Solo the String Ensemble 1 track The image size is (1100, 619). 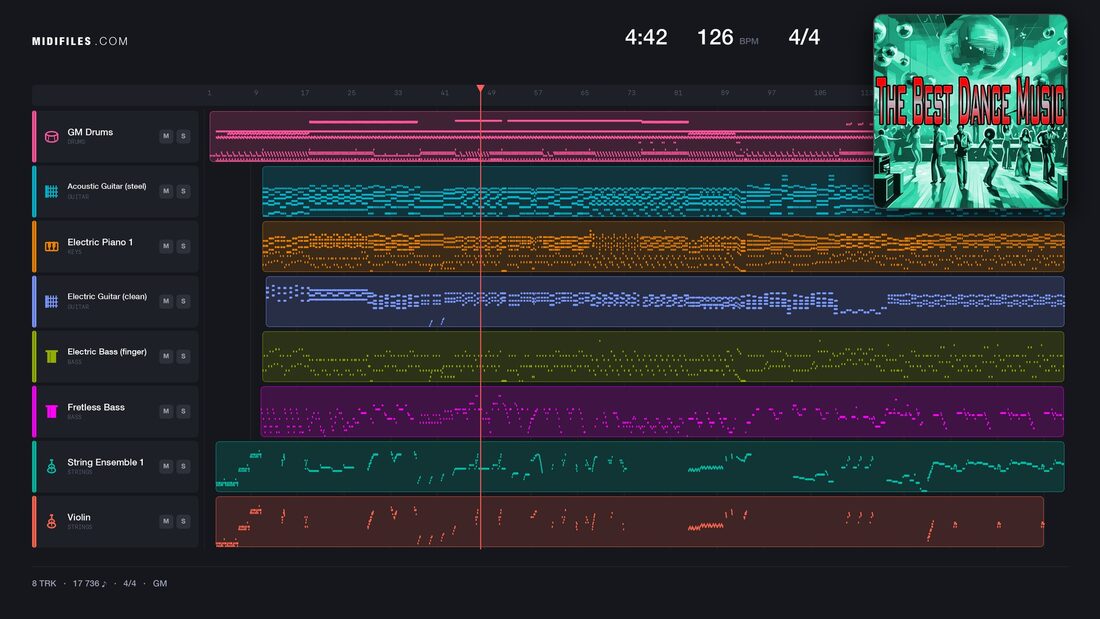(x=183, y=466)
